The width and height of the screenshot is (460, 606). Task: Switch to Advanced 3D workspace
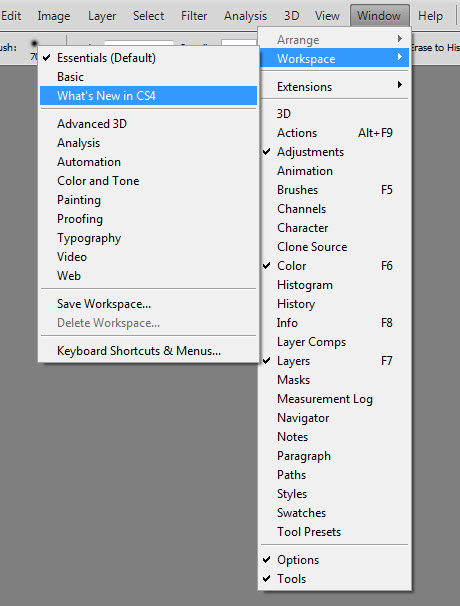pyautogui.click(x=148, y=124)
